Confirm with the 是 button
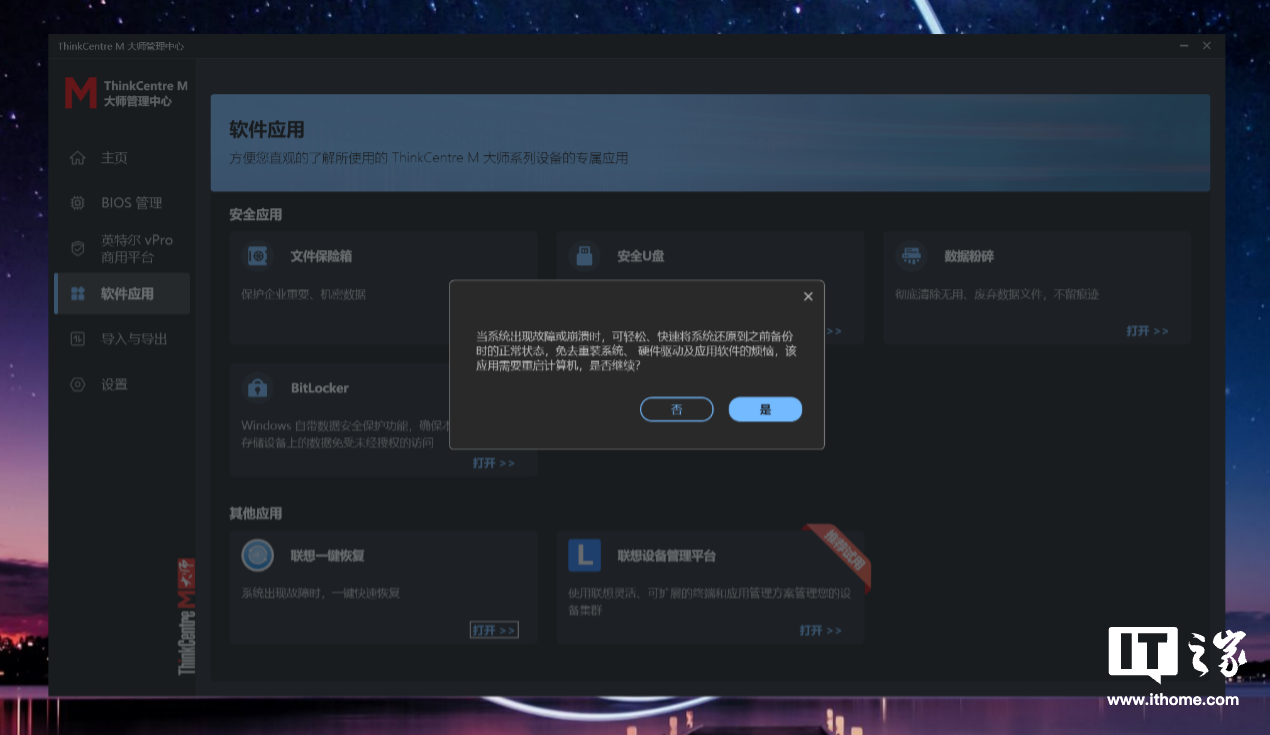The height and width of the screenshot is (735, 1270). 765,409
